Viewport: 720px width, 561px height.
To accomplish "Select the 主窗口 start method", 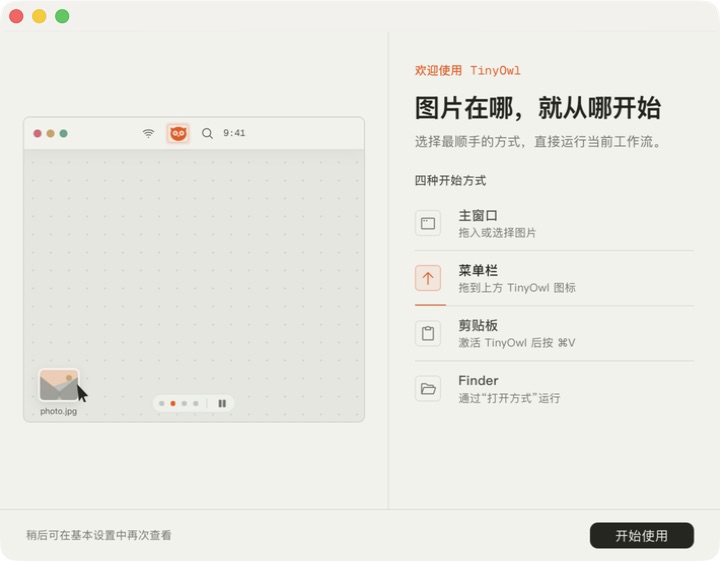I will pos(554,224).
